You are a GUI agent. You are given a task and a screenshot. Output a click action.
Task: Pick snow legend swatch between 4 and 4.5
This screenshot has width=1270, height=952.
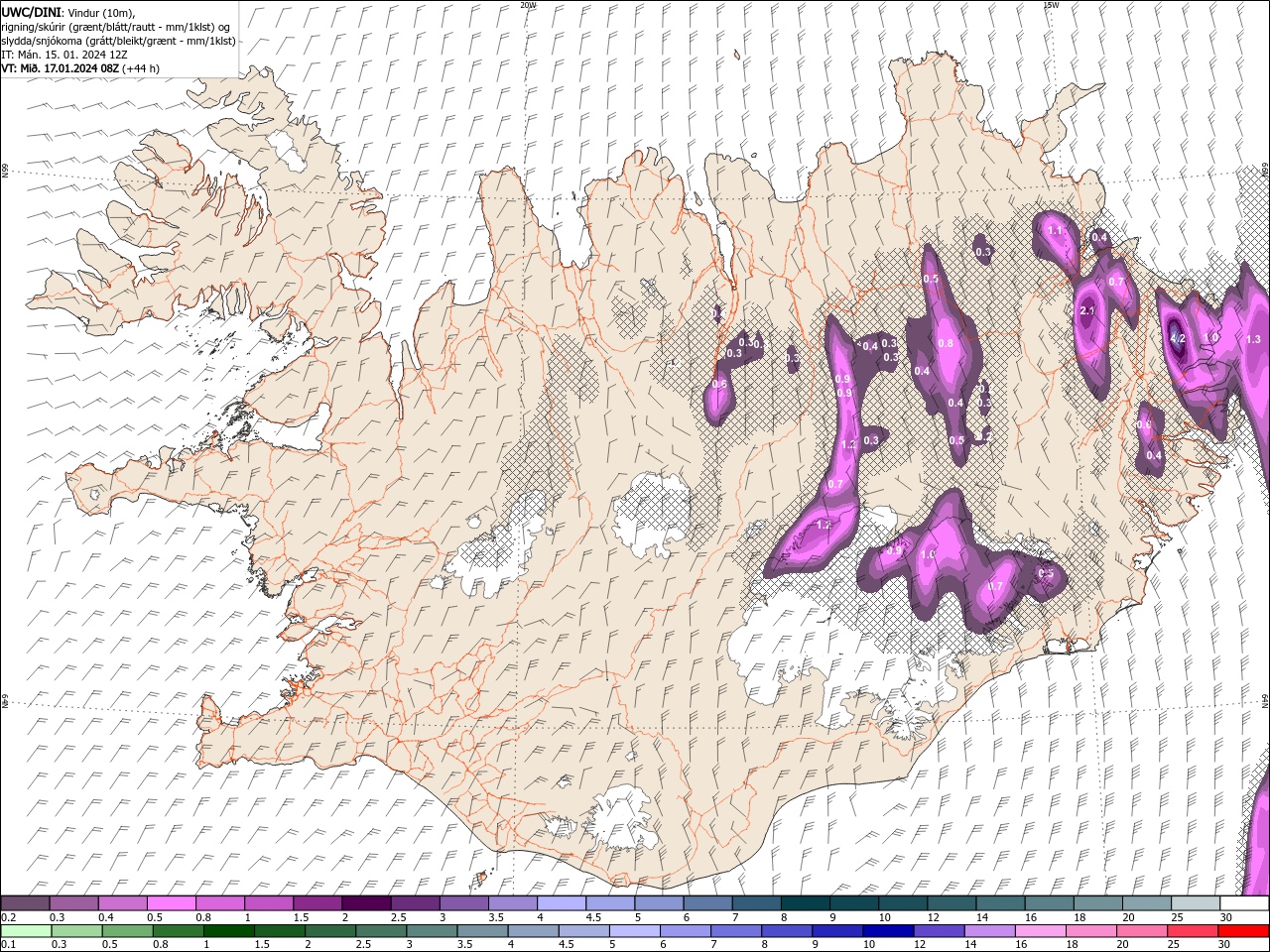562,903
